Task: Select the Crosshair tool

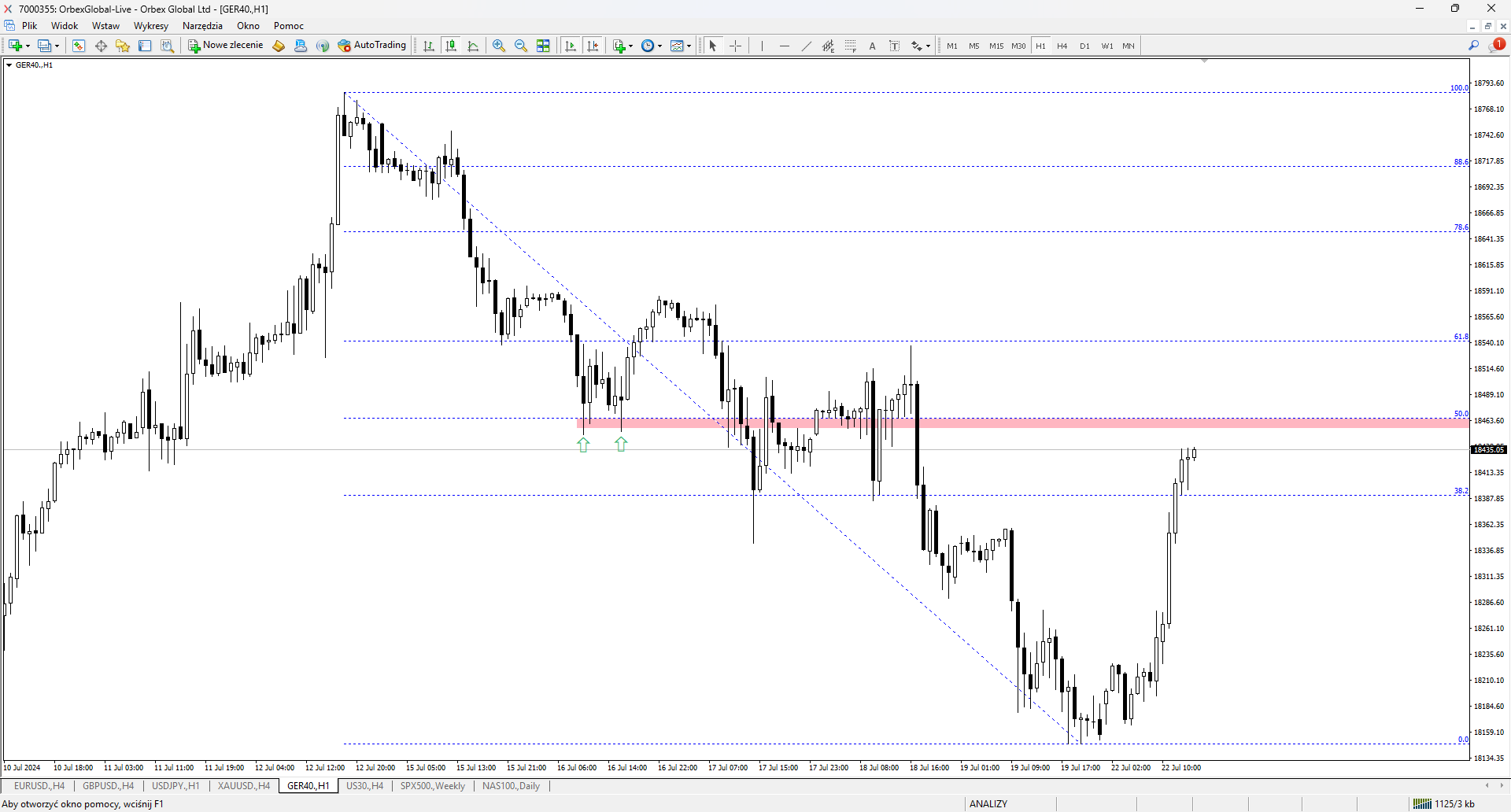Action: (735, 46)
